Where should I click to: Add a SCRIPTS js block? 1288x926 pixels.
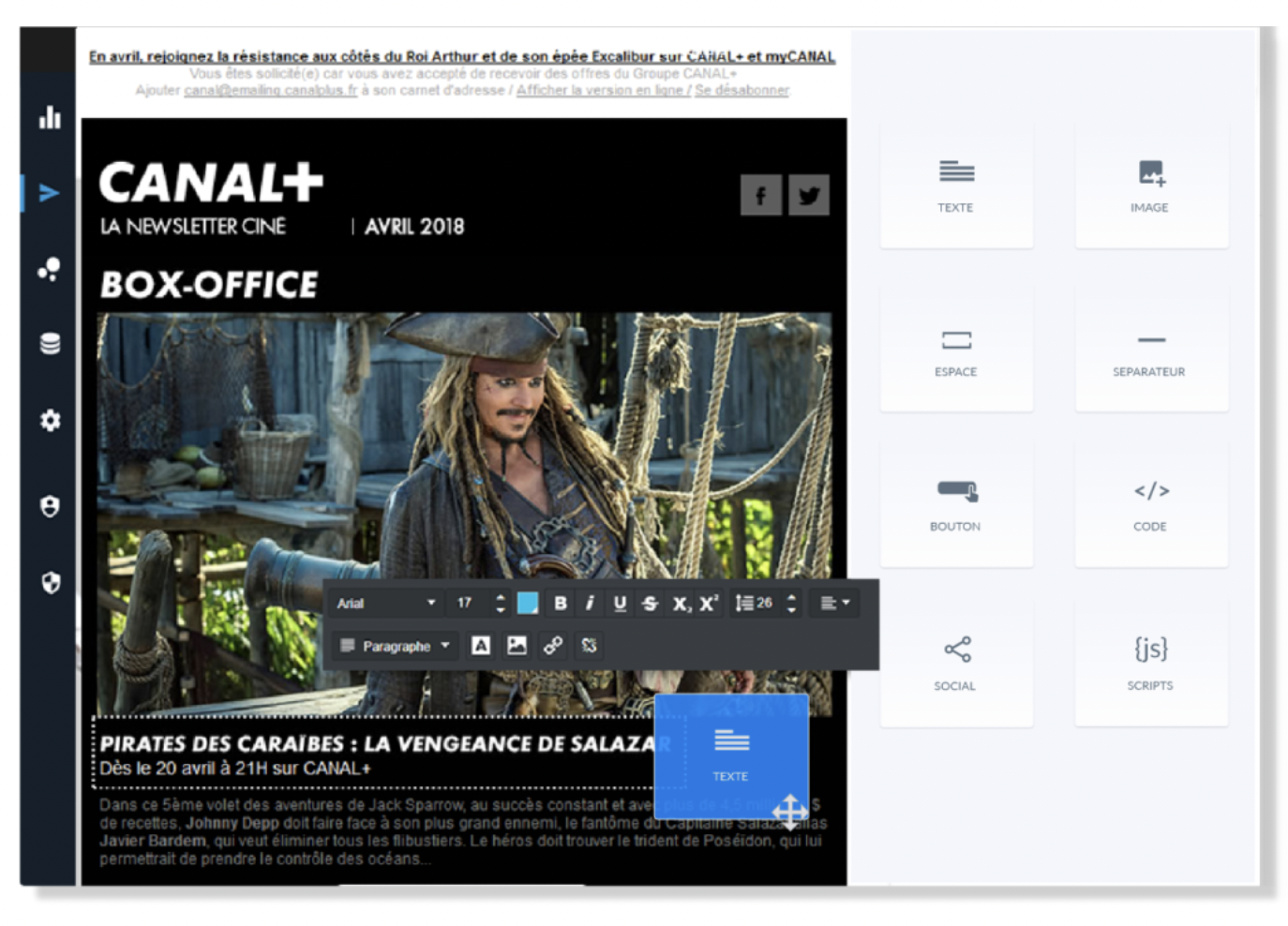click(x=1151, y=665)
